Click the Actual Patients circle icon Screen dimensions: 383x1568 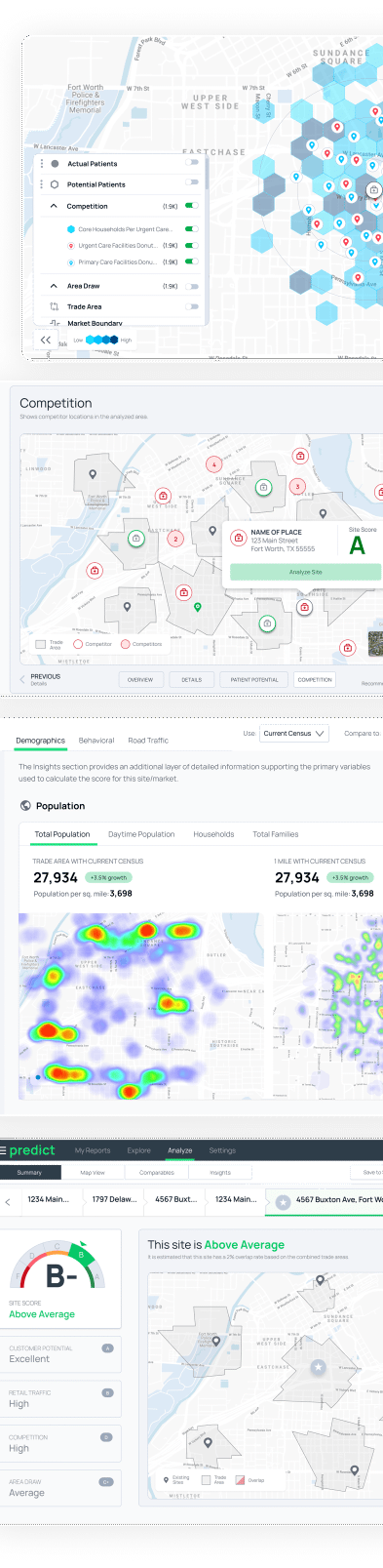55,164
